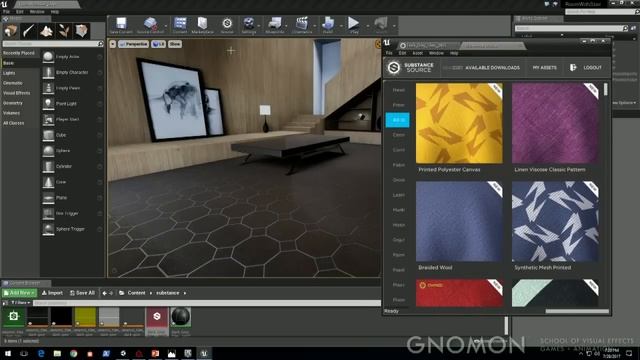Select the Volumes category

[11, 113]
